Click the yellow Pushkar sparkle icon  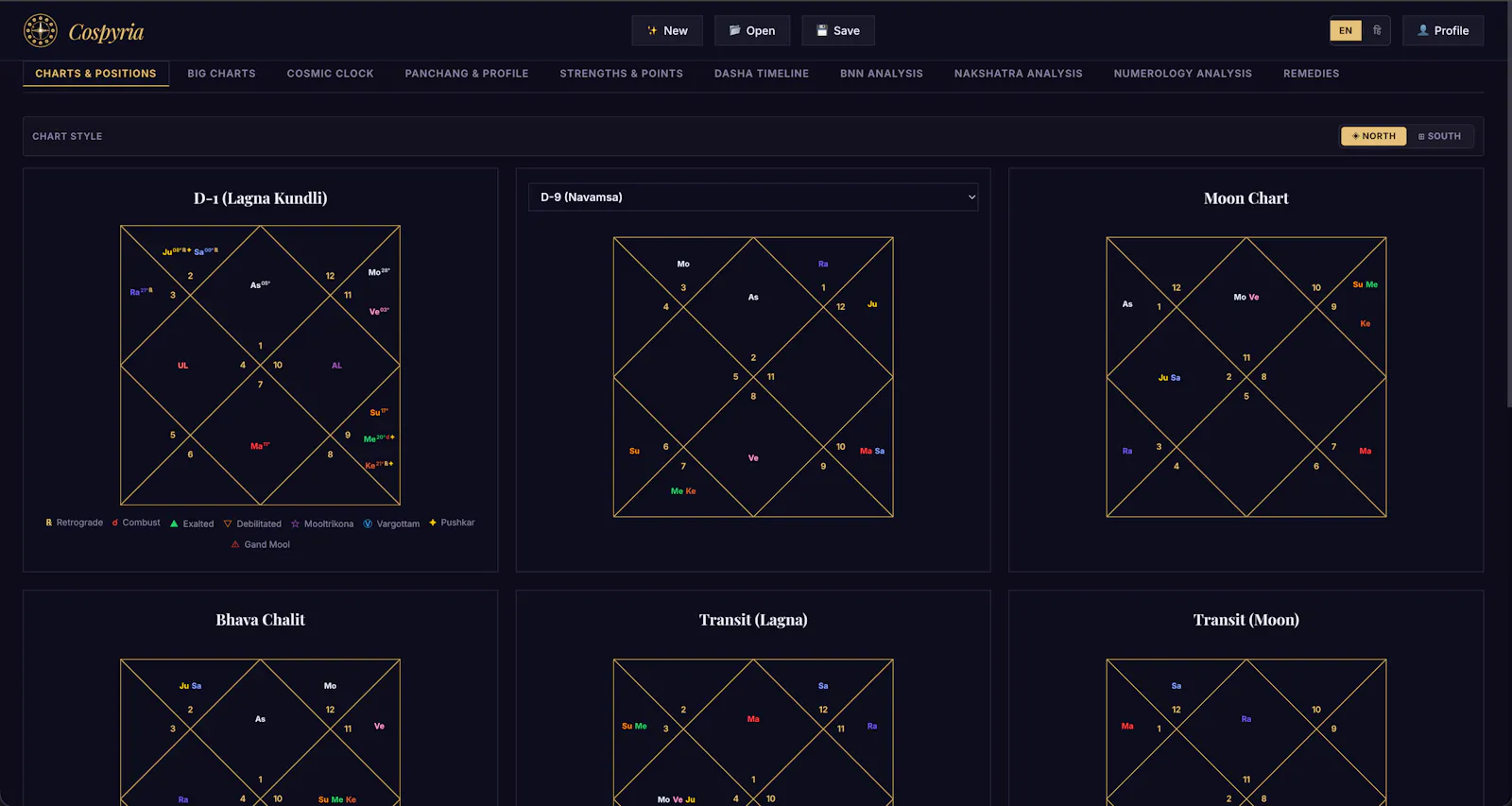[x=433, y=523]
